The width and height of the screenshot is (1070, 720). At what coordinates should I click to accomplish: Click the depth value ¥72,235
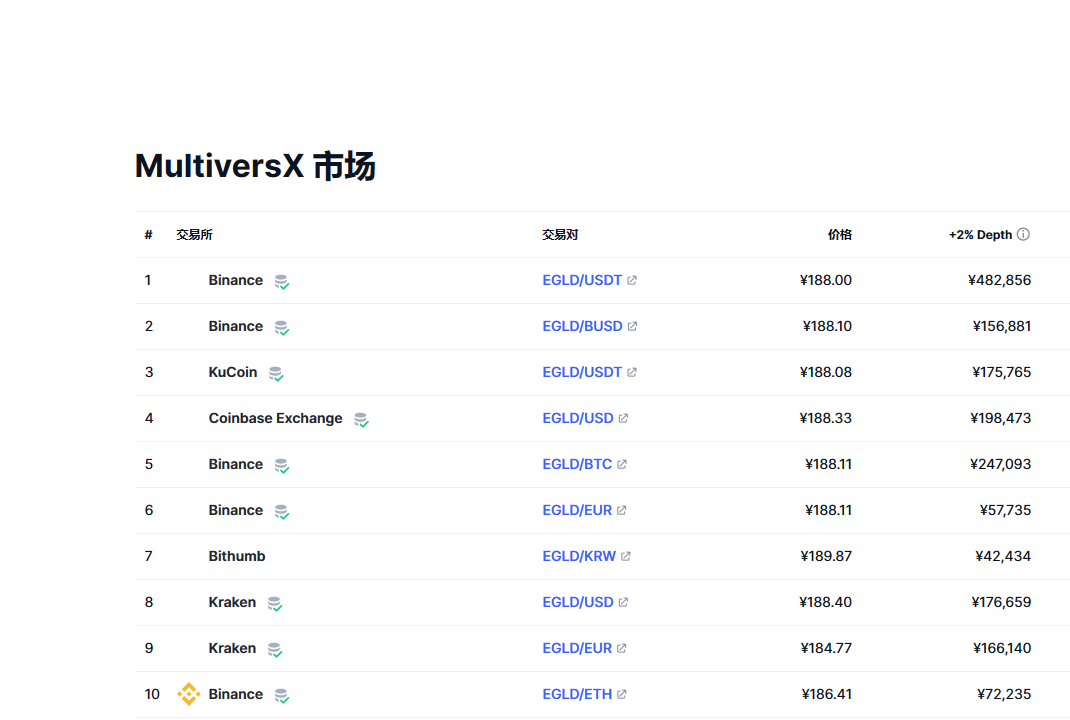coord(1004,694)
